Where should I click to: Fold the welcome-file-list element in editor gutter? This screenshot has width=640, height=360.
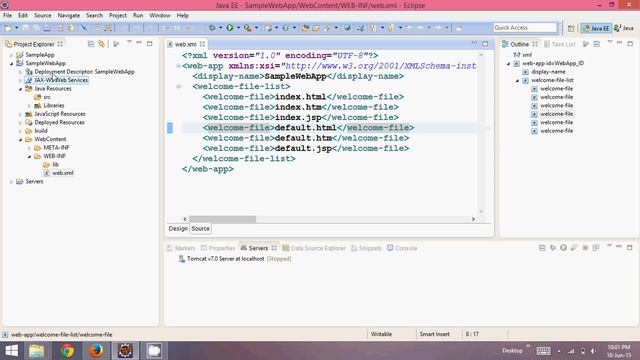tap(178, 87)
